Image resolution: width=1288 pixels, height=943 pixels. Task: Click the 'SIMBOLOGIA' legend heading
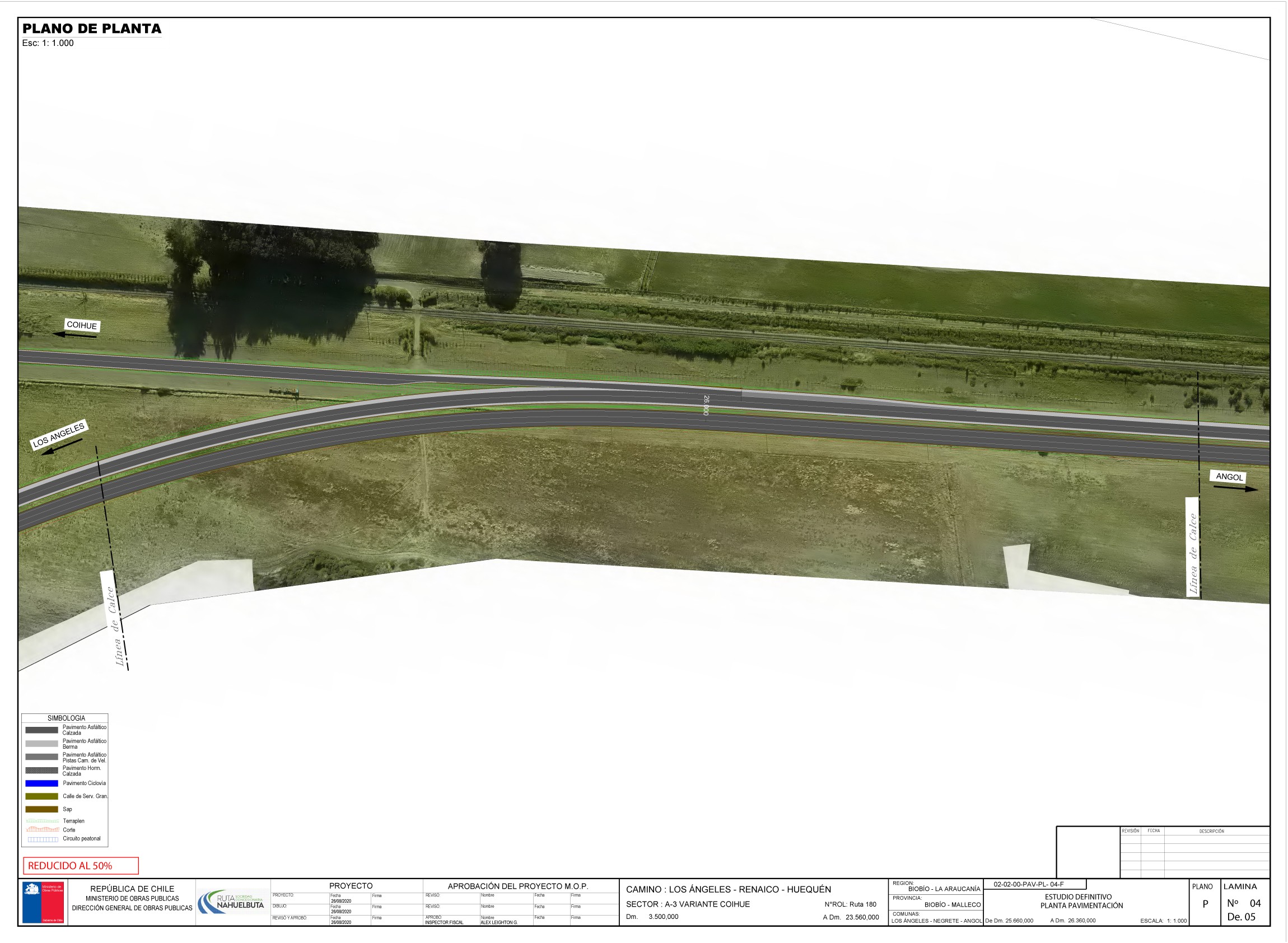66,718
